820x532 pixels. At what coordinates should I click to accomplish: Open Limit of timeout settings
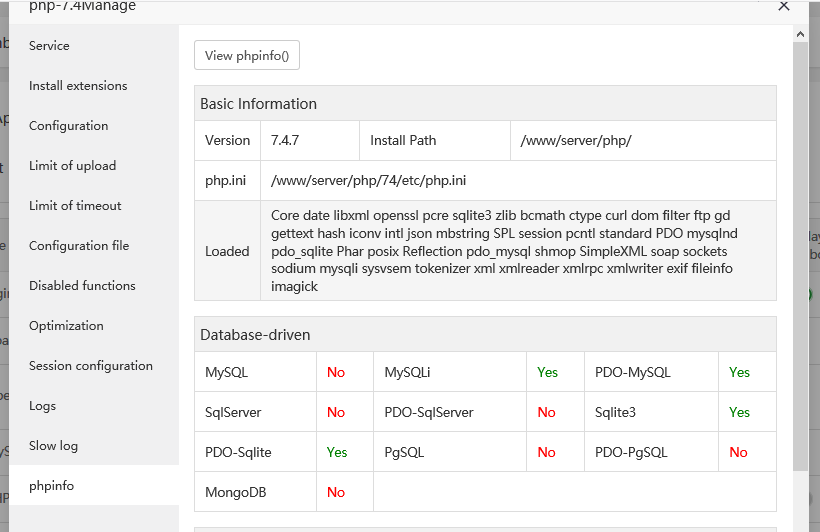click(x=75, y=206)
